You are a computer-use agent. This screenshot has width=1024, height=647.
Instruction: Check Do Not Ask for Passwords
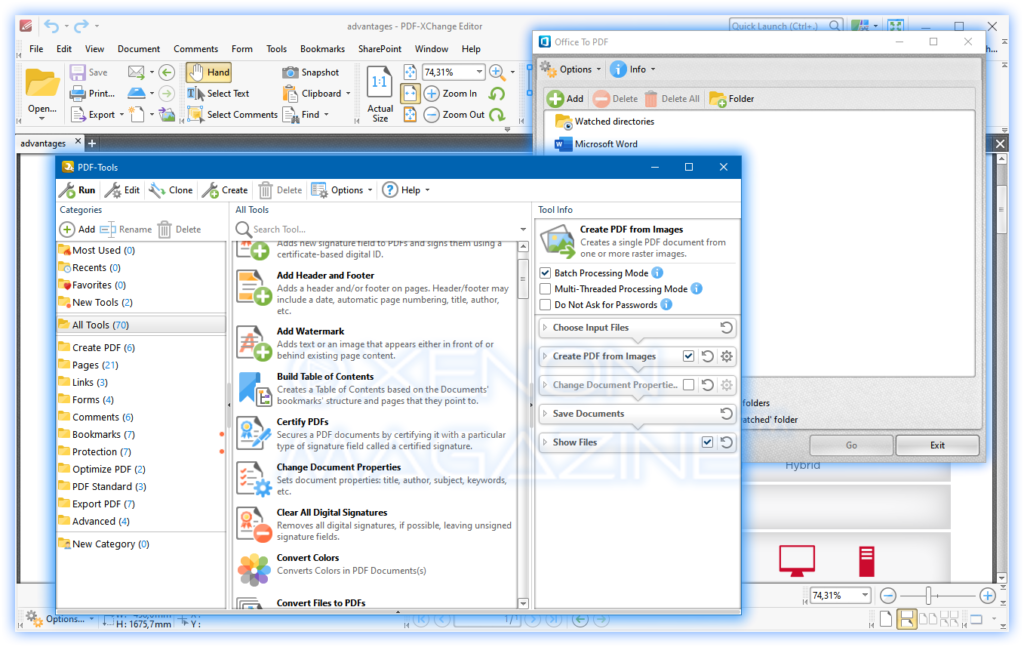point(543,306)
